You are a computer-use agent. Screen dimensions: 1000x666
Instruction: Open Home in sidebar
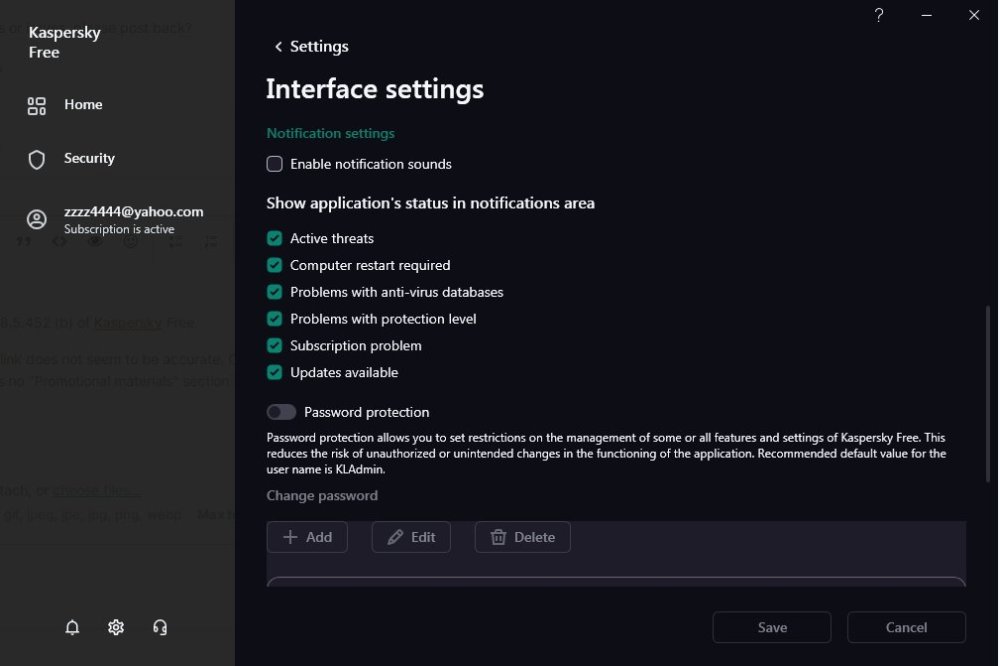point(83,105)
